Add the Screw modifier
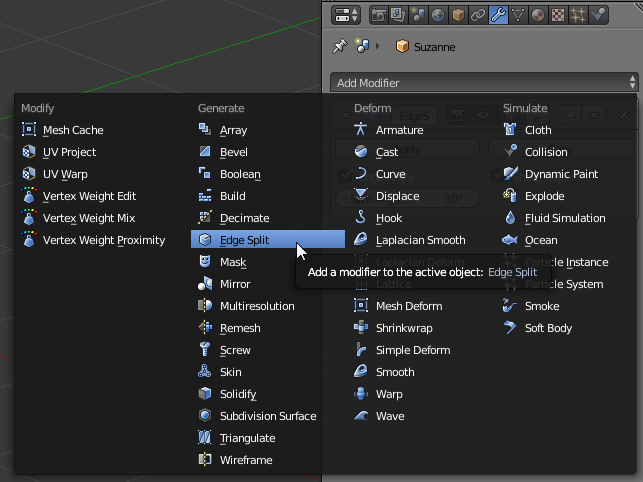The width and height of the screenshot is (643, 482). point(268,350)
